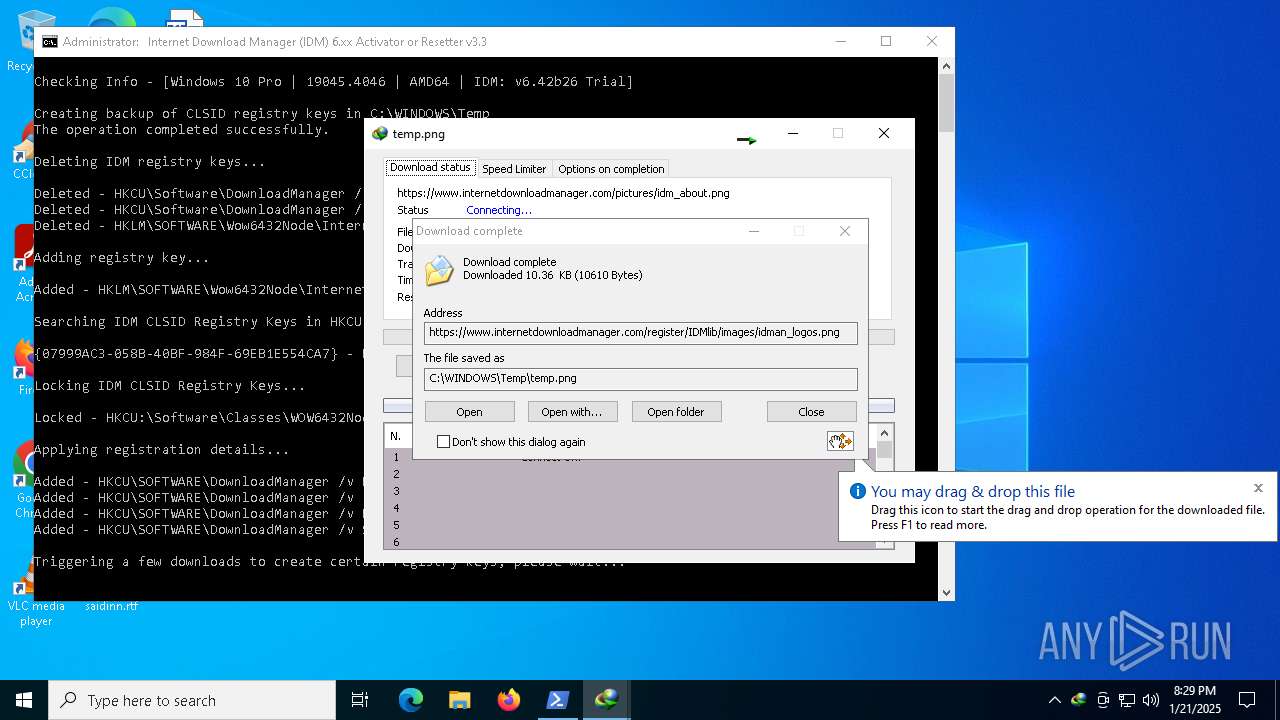Viewport: 1280px width, 720px height.
Task: Open File Explorer from the taskbar
Action: click(459, 700)
